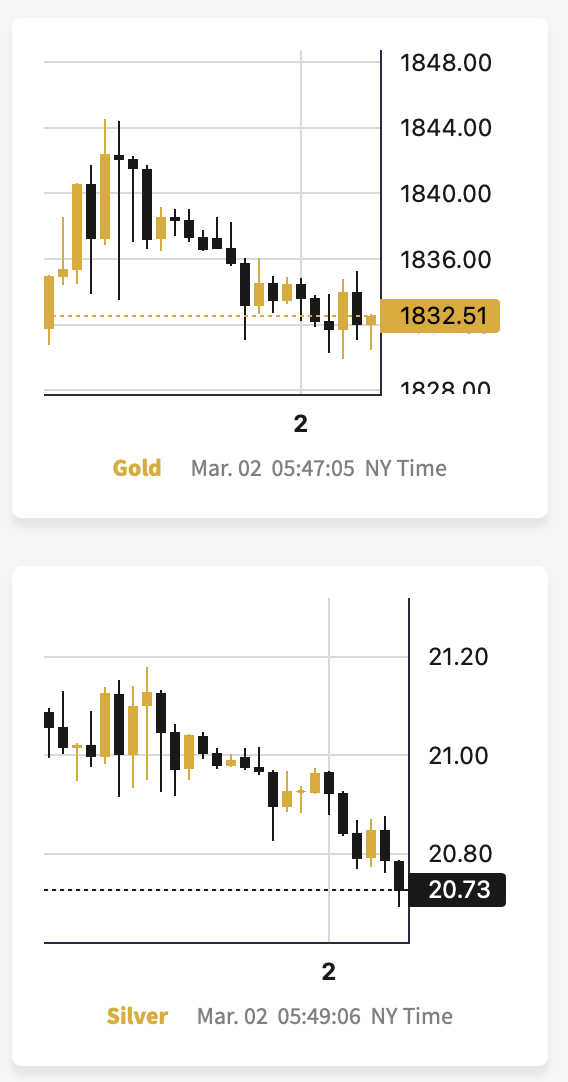Click the gold price tag 1832.51
Viewport: 568px width, 1082px height.
(440, 316)
